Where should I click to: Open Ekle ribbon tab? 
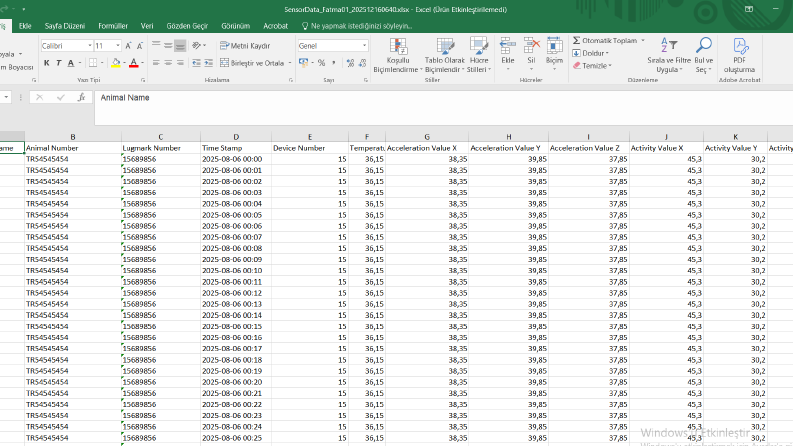25,26
